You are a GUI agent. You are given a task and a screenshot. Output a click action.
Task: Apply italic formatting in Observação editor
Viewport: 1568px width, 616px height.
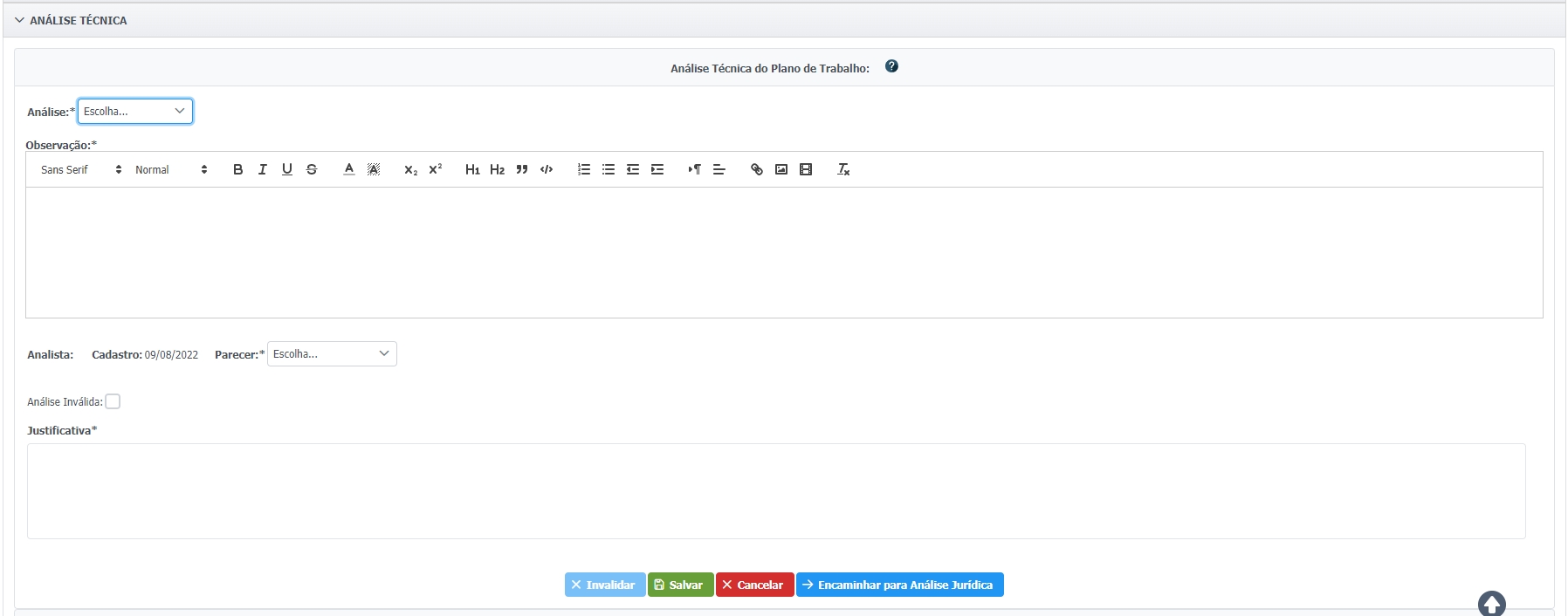[x=262, y=169]
